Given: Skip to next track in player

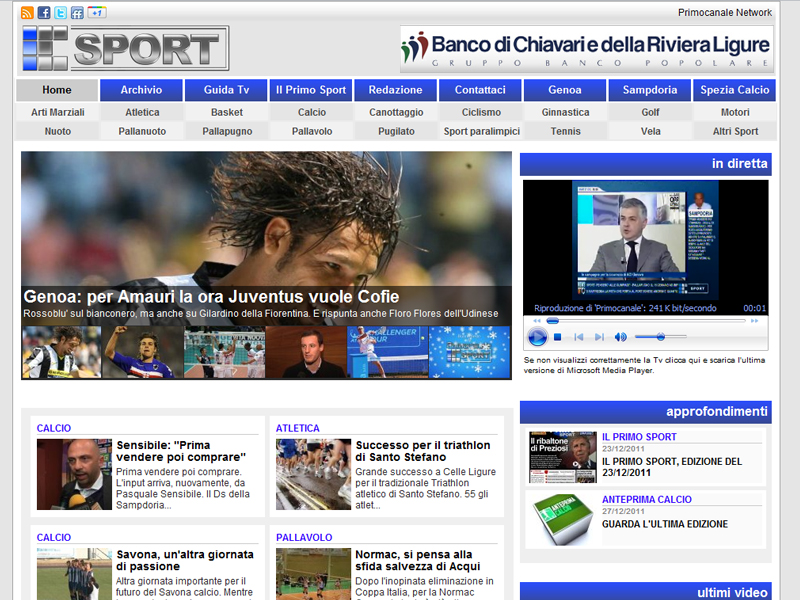Looking at the screenshot, I should pos(599,337).
